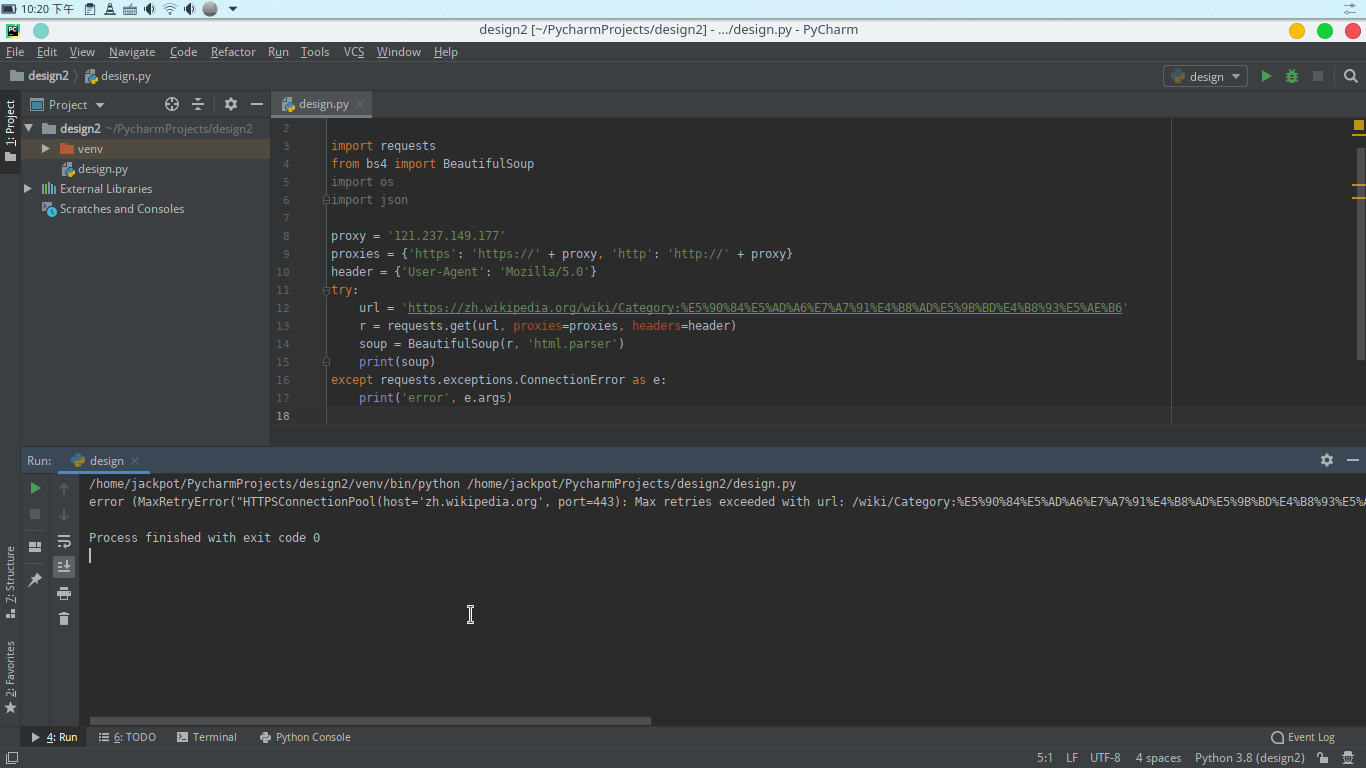This screenshot has height=768, width=1366.
Task: Open the File menu
Action: tap(15, 52)
